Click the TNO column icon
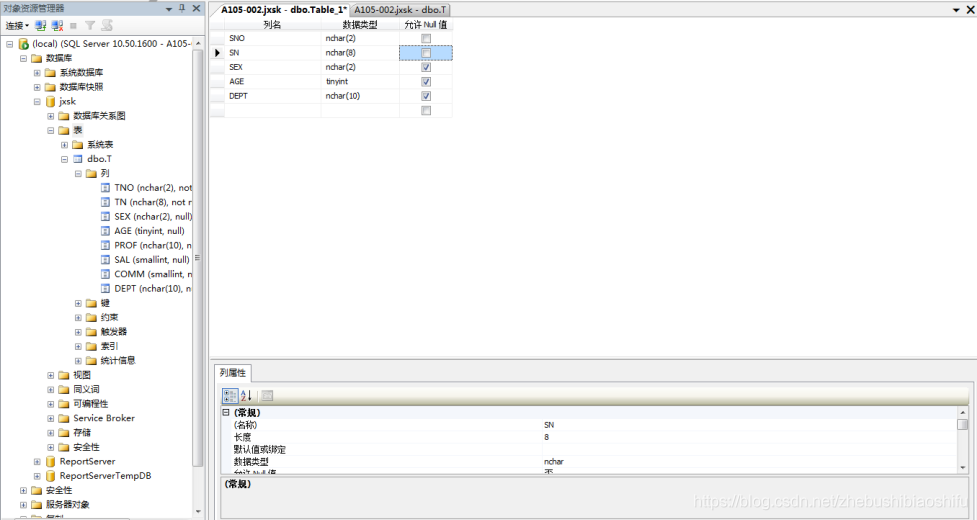This screenshot has width=977, height=520. pyautogui.click(x=105, y=187)
